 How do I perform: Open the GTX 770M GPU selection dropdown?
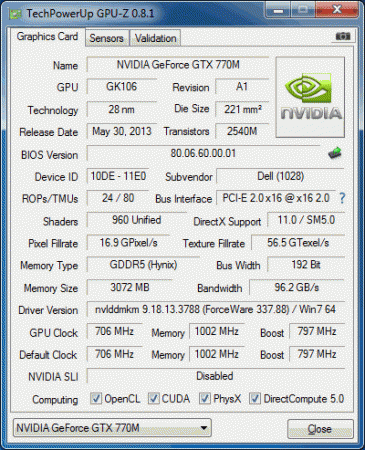pyautogui.click(x=112, y=428)
